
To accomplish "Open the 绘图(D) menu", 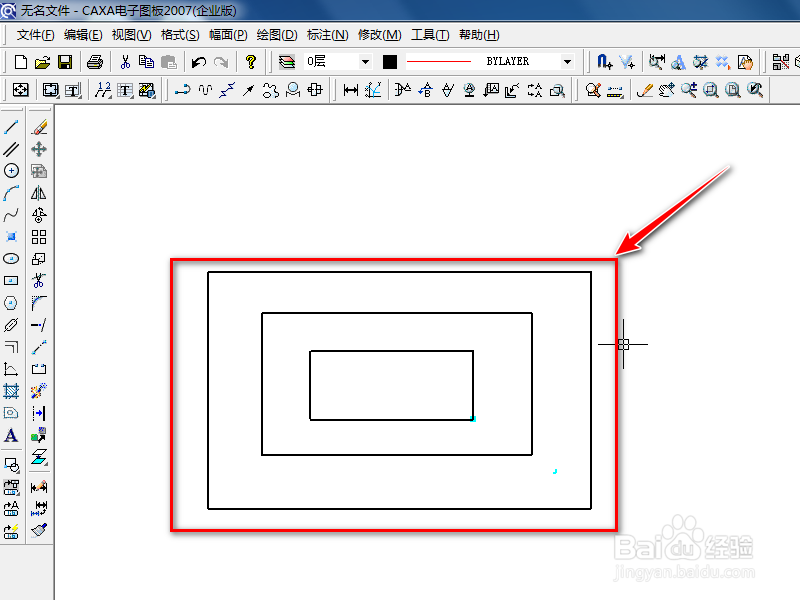I will [x=277, y=35].
